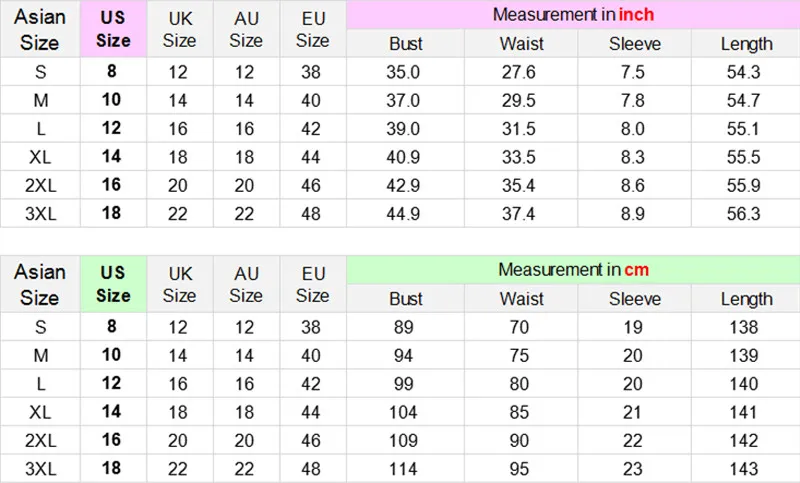Click the 7.5 sleeve value
Screen dimensions: 800x483
tap(633, 72)
